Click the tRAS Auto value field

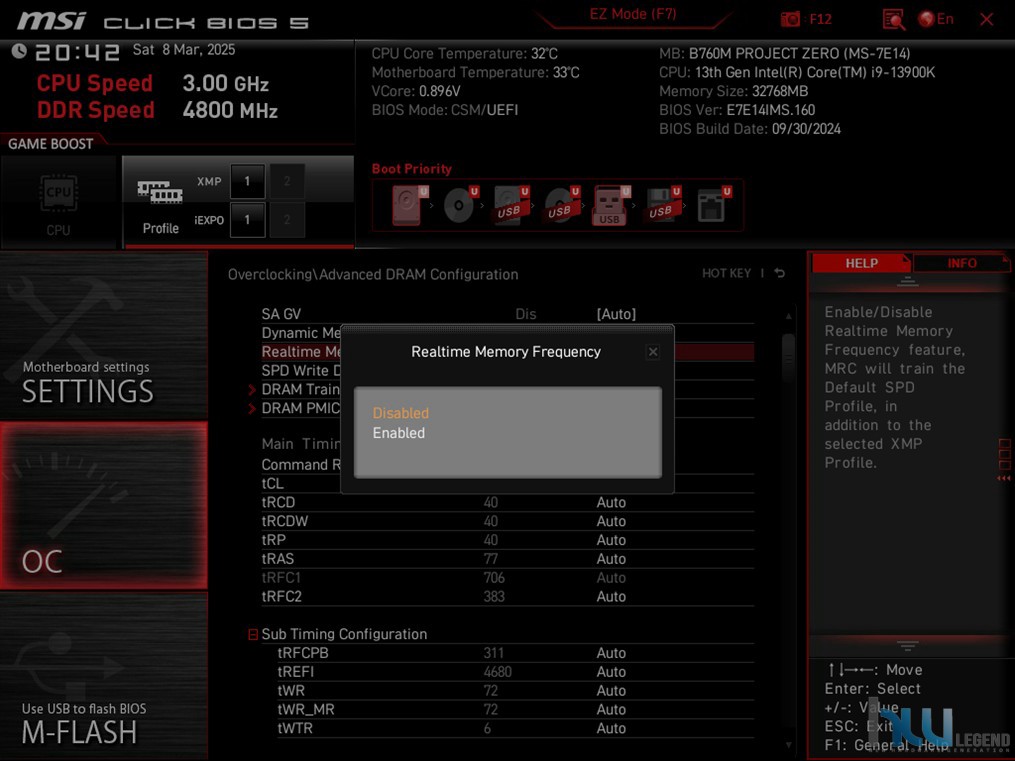tap(611, 558)
